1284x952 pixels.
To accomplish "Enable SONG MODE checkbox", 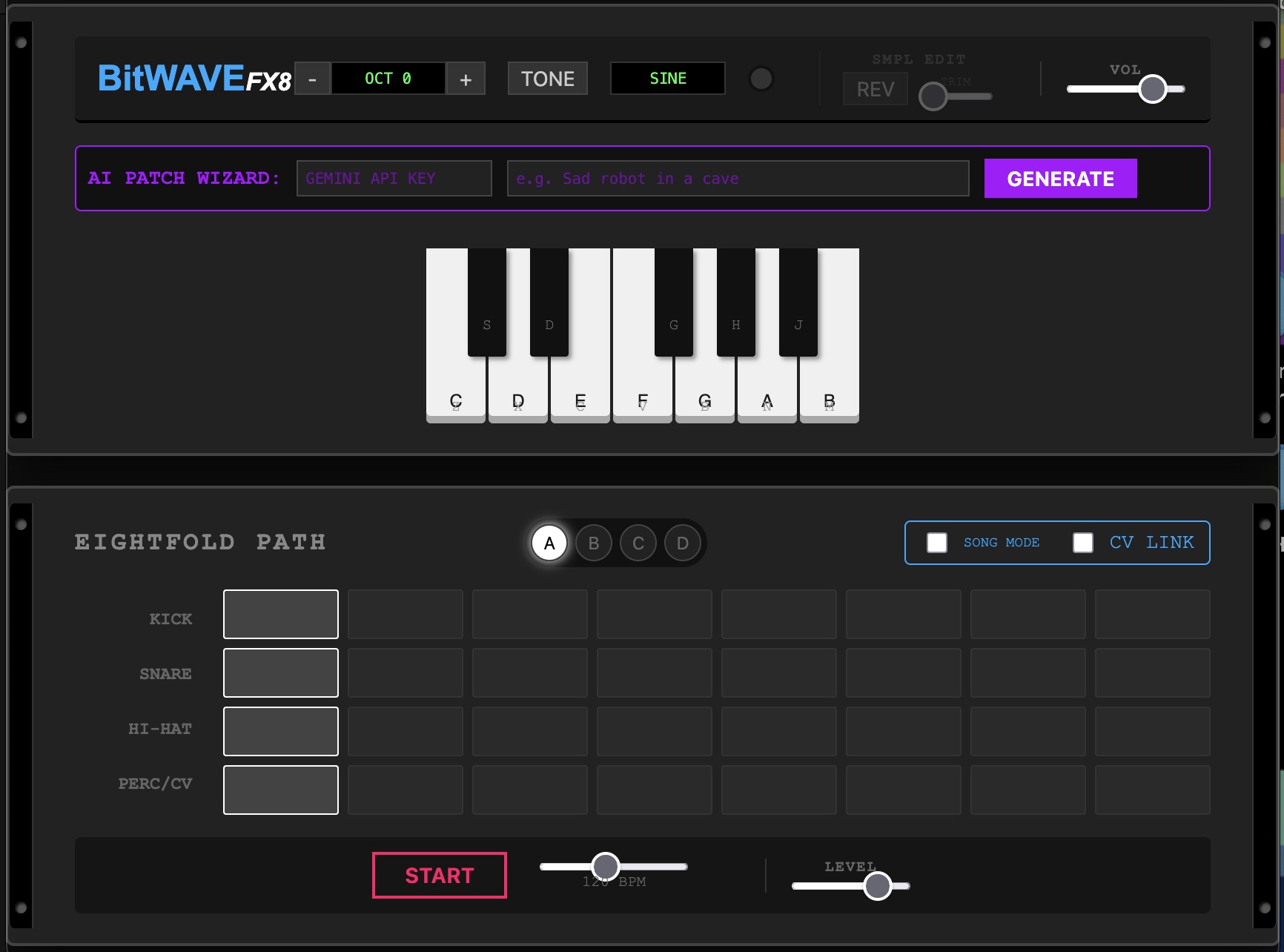I will pyautogui.click(x=937, y=543).
